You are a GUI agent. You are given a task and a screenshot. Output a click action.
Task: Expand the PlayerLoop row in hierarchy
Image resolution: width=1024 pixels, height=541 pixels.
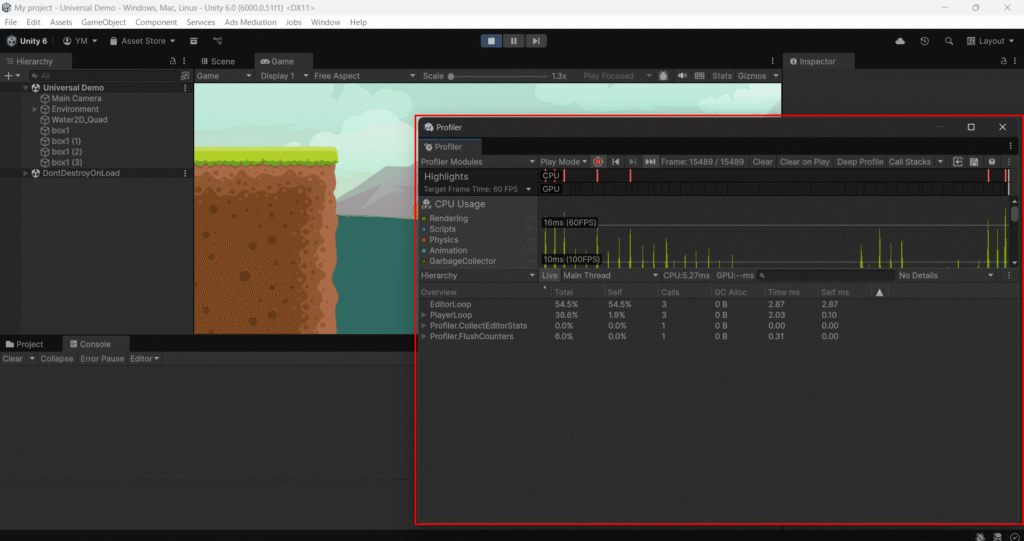point(424,315)
